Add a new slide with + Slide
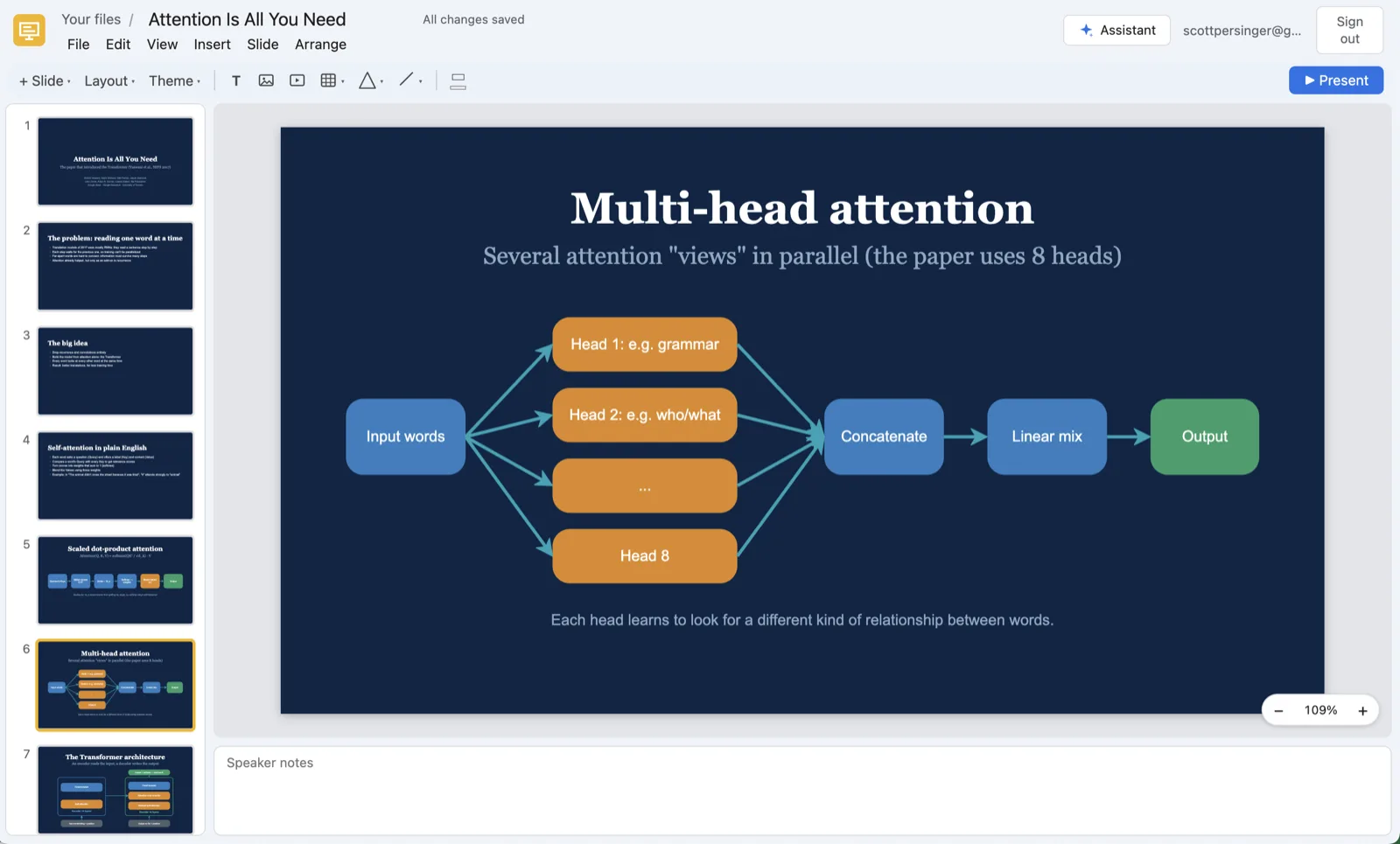 (44, 80)
